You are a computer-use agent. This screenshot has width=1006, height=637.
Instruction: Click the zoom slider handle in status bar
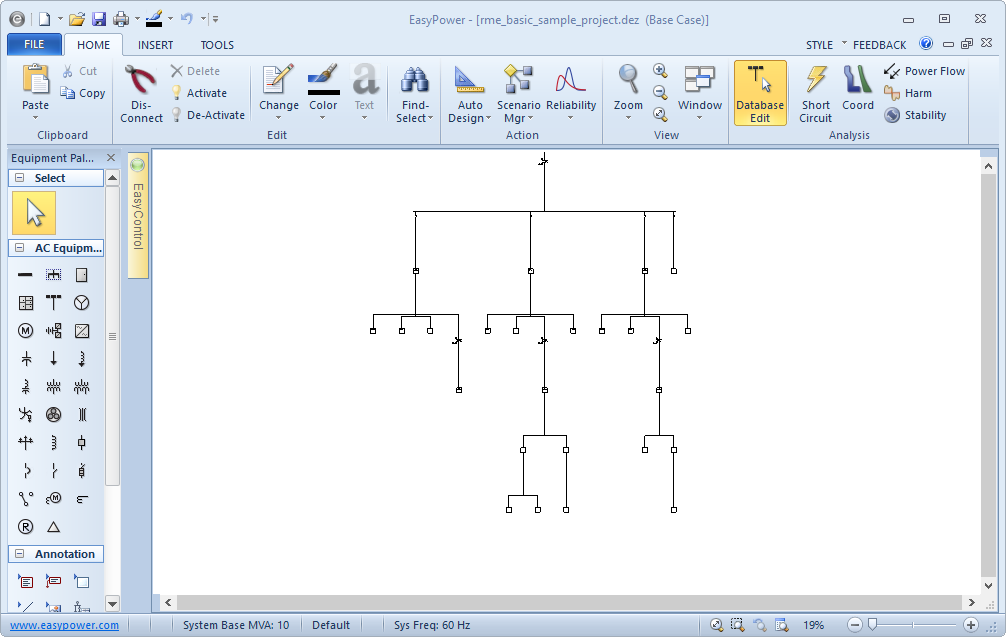(872, 625)
